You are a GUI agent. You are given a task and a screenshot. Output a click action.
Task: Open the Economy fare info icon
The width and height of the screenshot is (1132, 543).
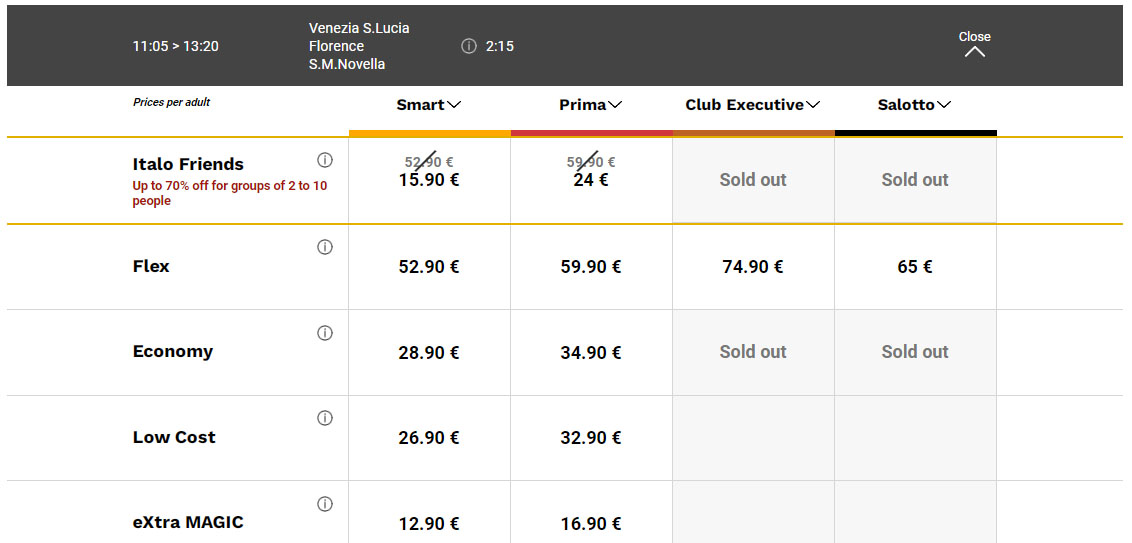click(x=325, y=333)
